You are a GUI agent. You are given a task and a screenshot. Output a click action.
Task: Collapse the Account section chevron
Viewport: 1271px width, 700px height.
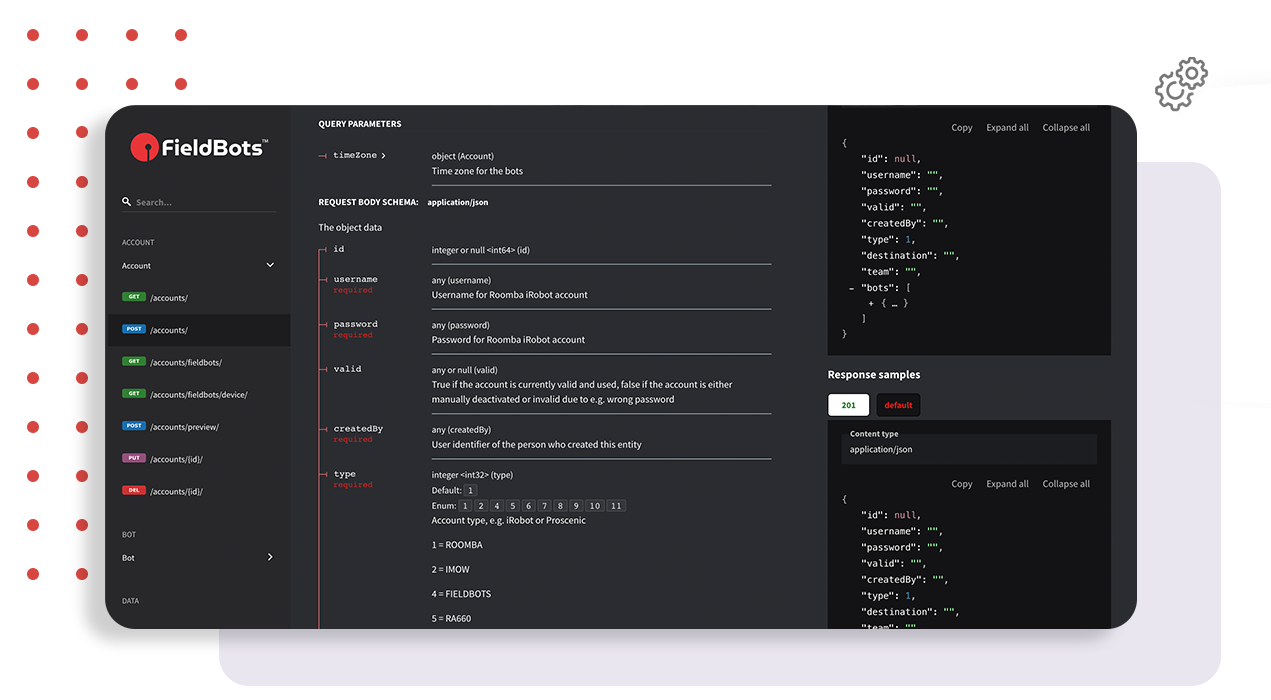click(270, 264)
